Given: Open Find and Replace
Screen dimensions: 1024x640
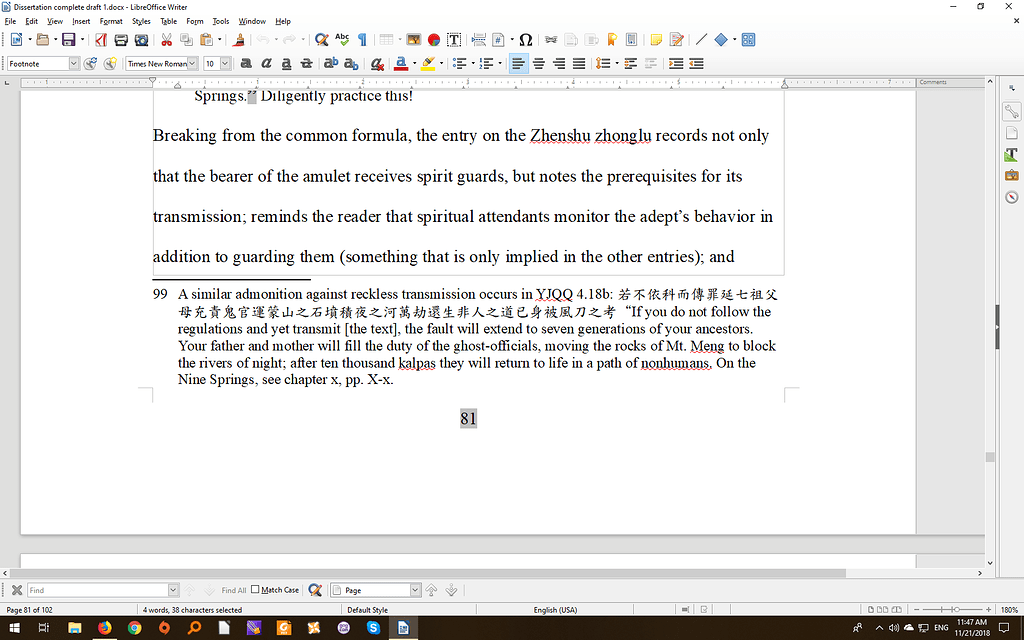Looking at the screenshot, I should point(321,40).
